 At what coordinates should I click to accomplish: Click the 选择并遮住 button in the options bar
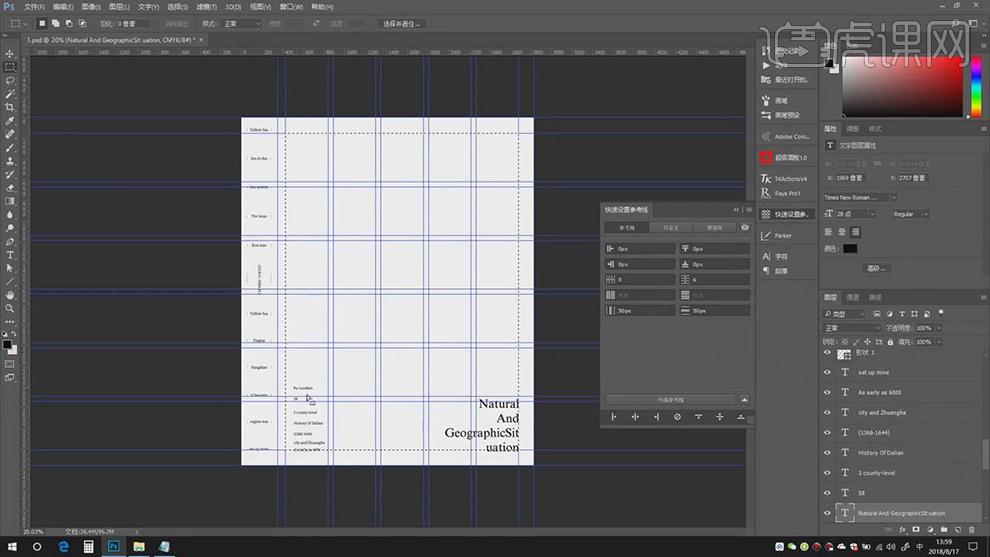click(403, 23)
